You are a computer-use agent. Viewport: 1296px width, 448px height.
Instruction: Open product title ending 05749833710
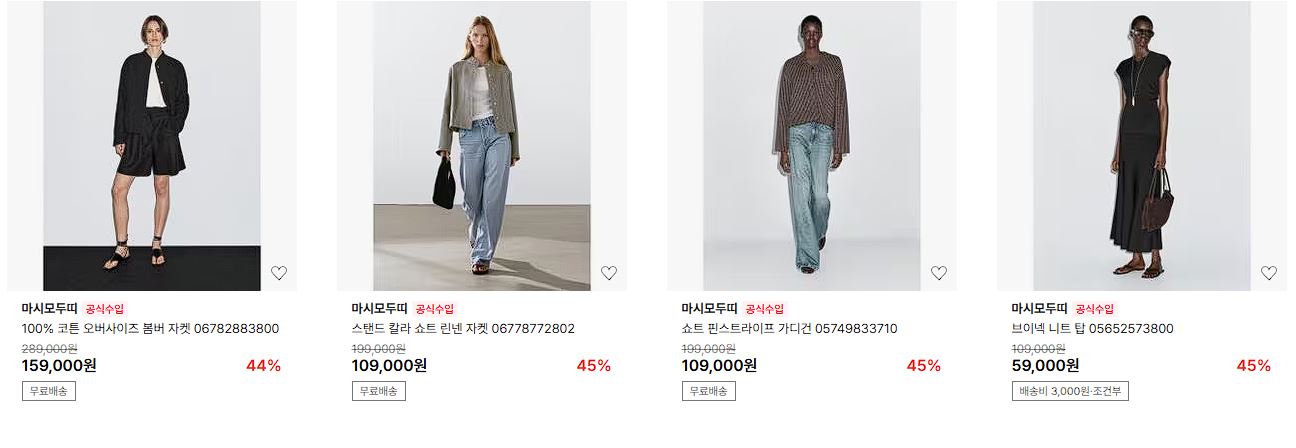coord(789,328)
